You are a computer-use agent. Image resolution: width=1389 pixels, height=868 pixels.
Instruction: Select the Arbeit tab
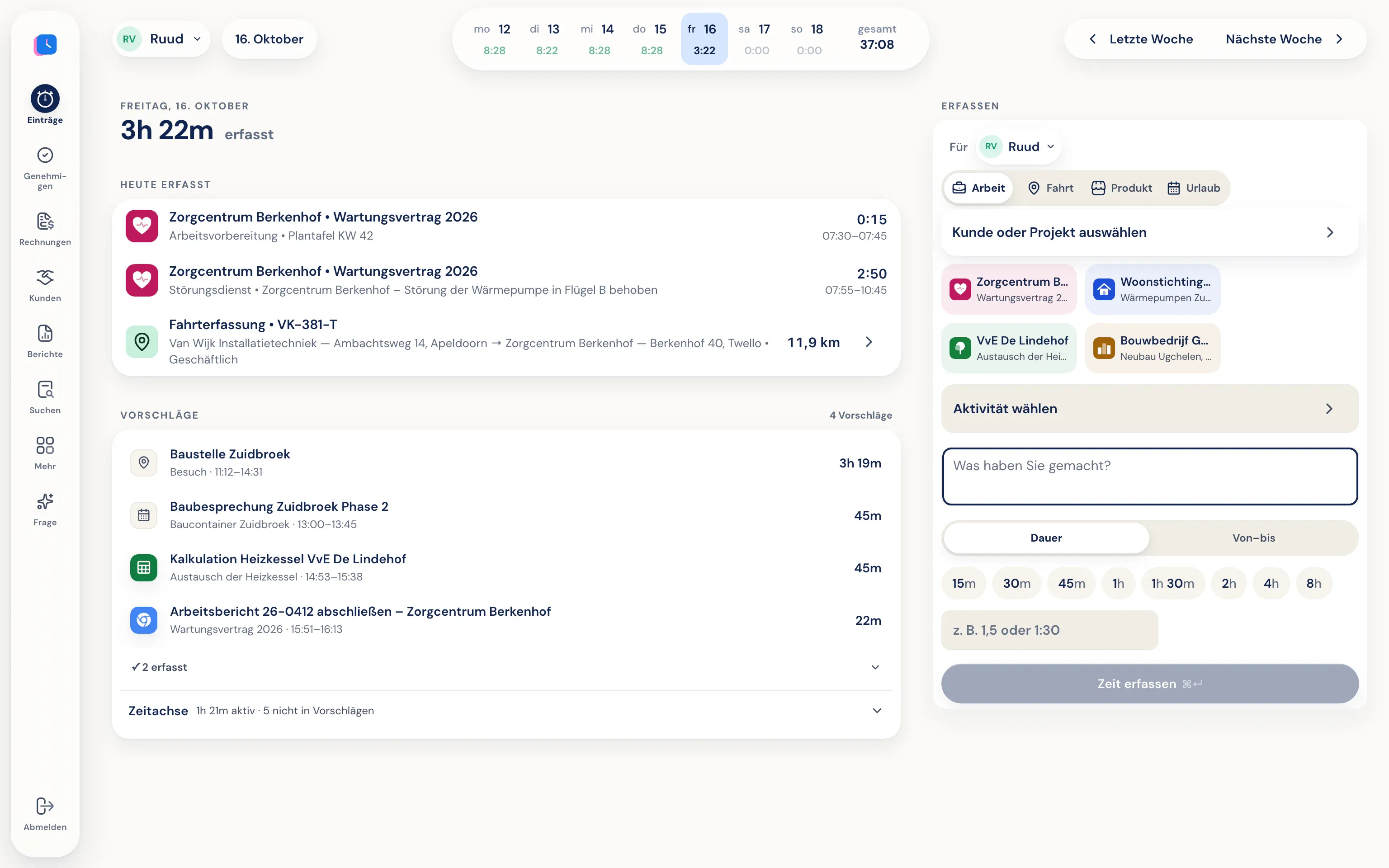[x=978, y=188]
